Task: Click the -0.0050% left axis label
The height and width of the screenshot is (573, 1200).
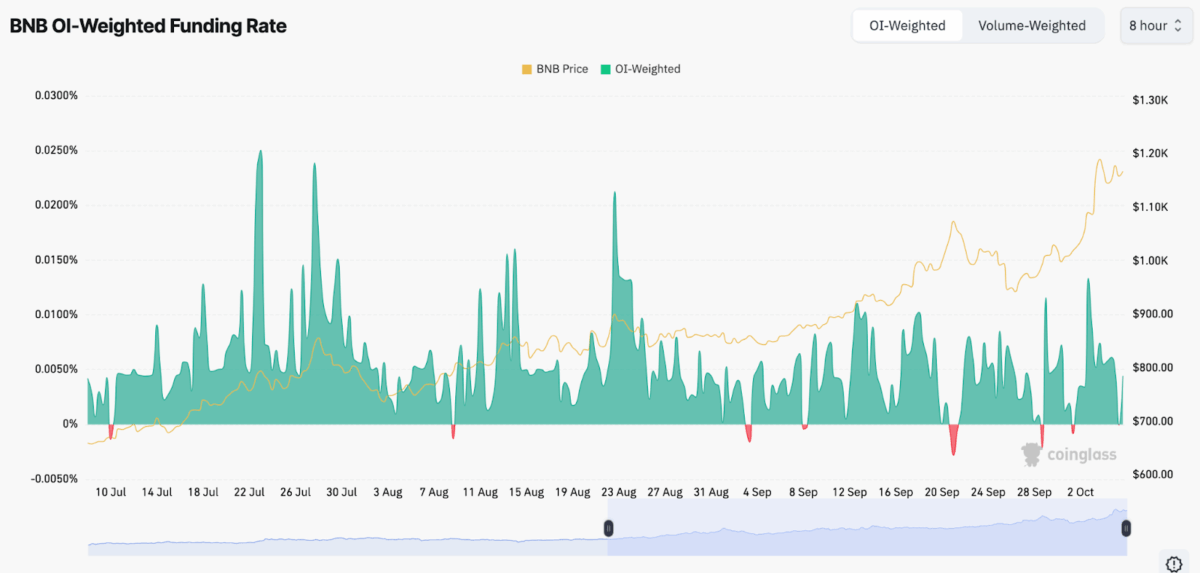Action: 54,478
